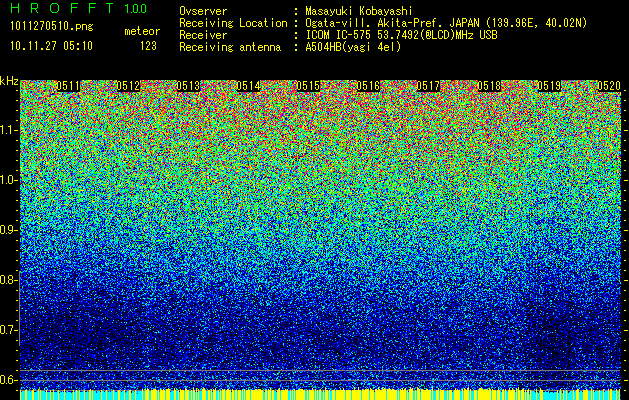This screenshot has height=400, width=629.
Task: Select the ICOM IC-575 53.7492 MHz USB text
Action: click(x=401, y=35)
